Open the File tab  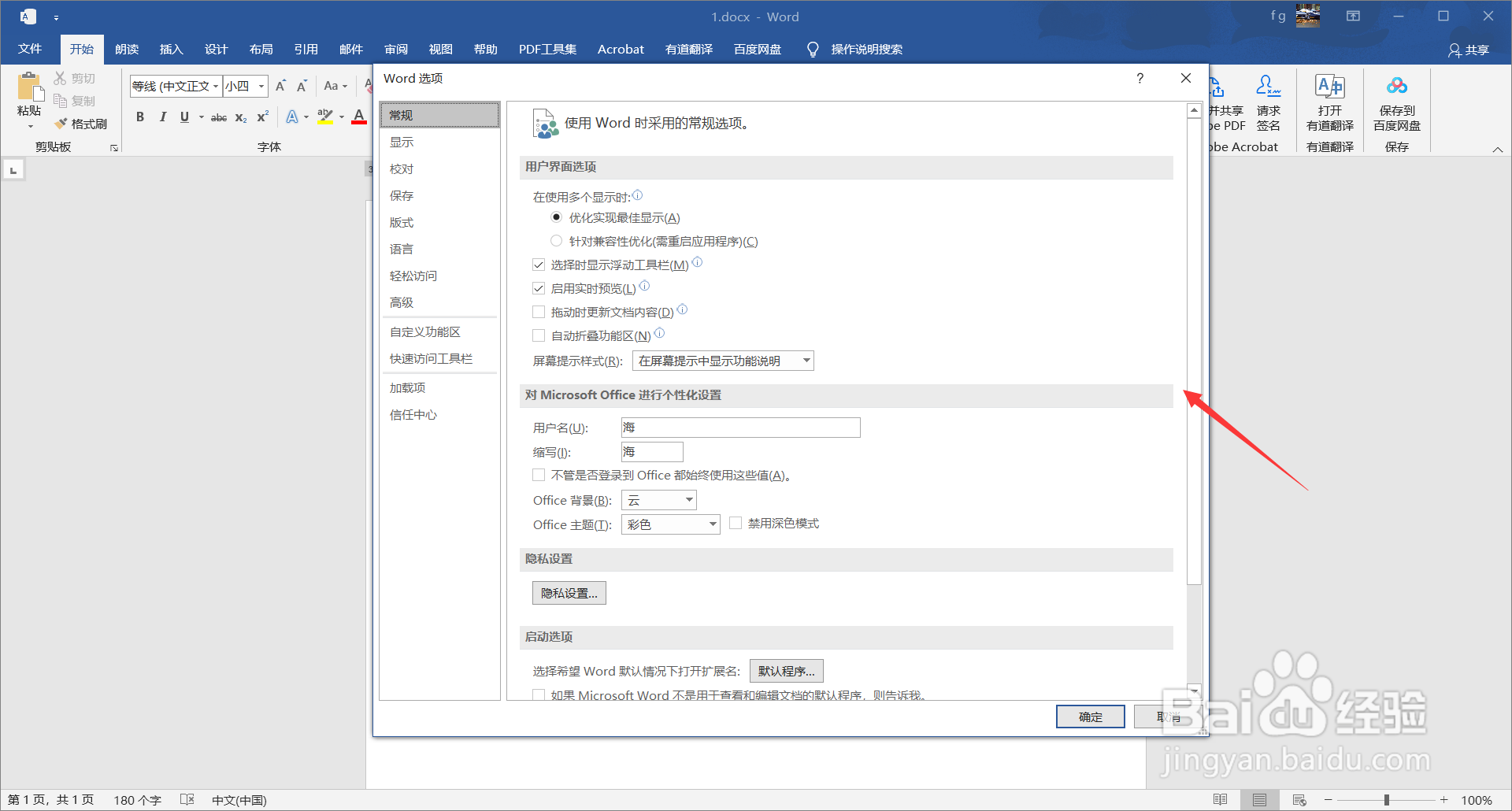30,49
